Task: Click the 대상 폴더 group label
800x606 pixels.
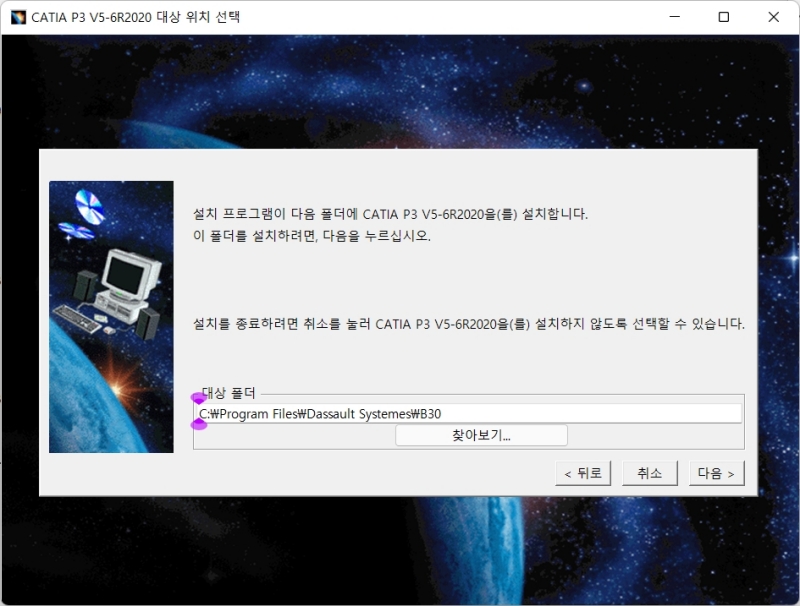Action: [228, 393]
